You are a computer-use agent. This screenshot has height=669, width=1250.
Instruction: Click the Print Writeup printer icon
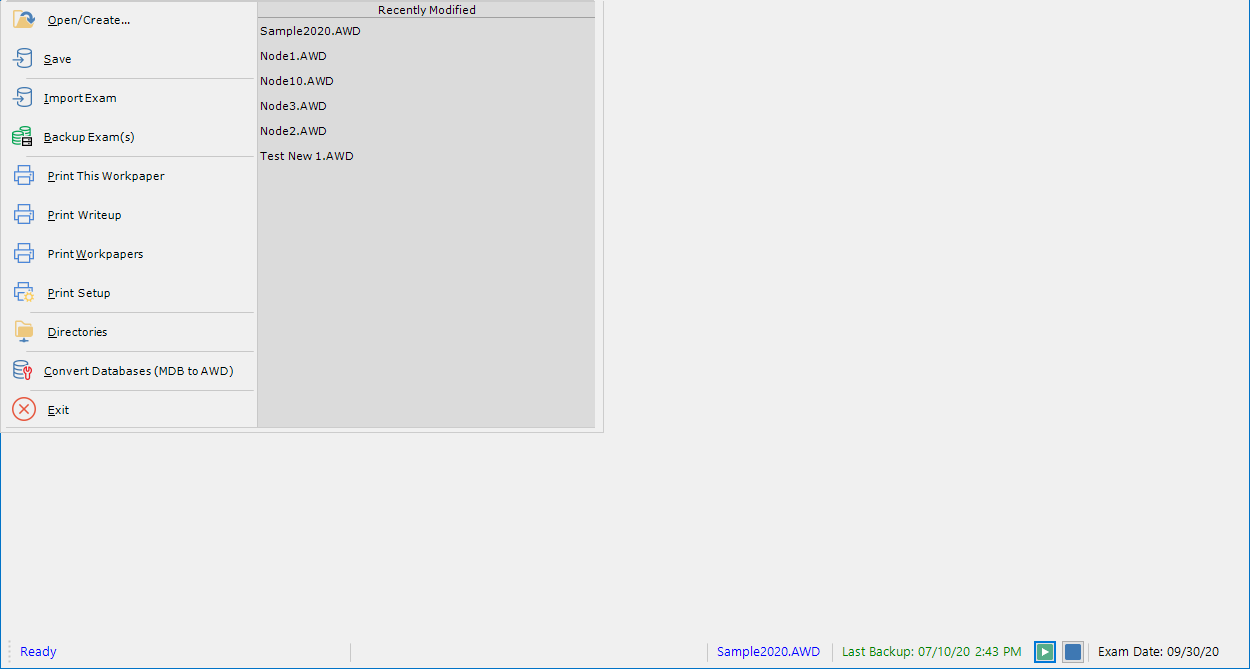pyautogui.click(x=23, y=213)
